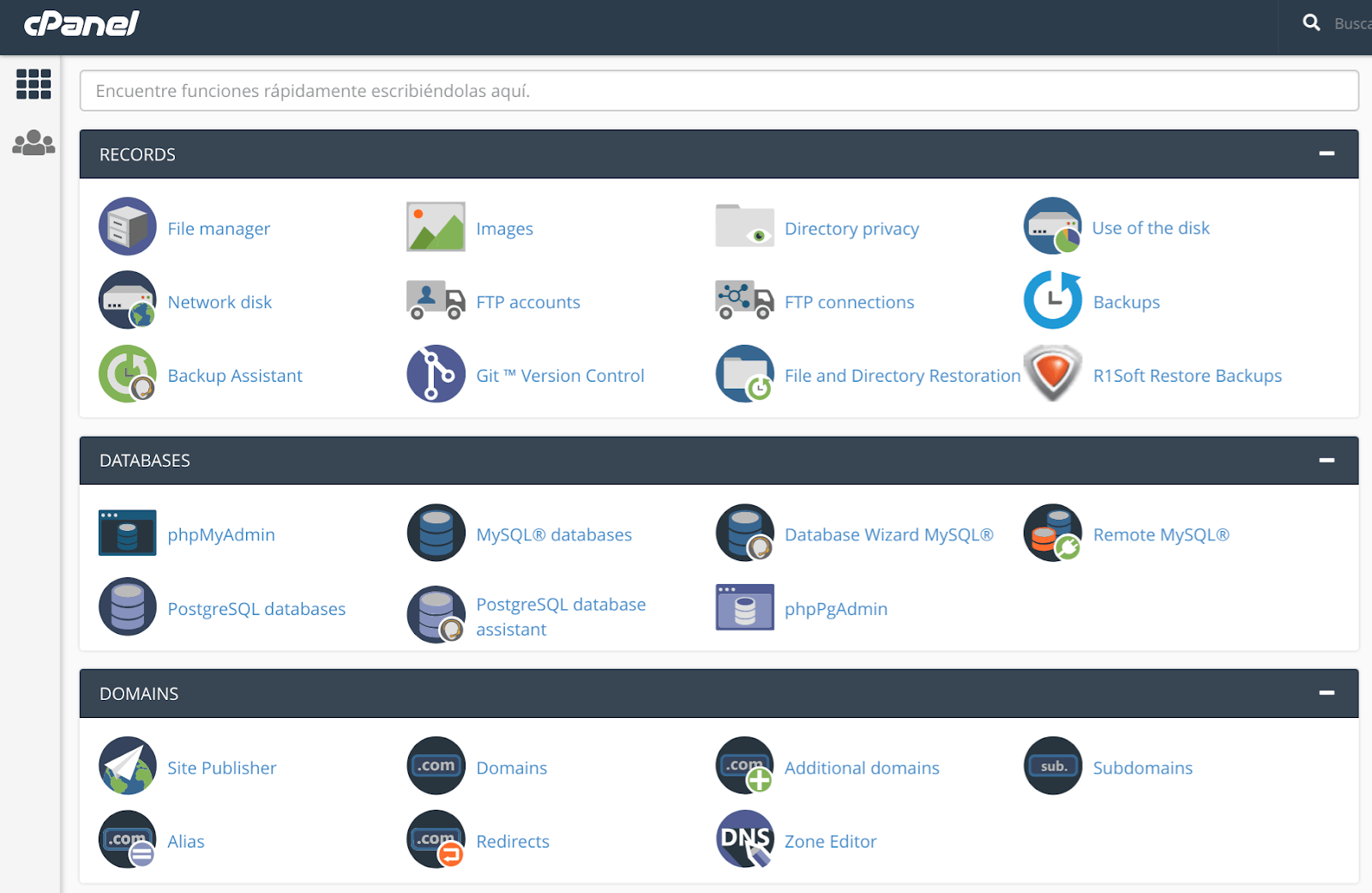This screenshot has width=1372, height=893.
Task: Open the Images link
Action: 504,229
